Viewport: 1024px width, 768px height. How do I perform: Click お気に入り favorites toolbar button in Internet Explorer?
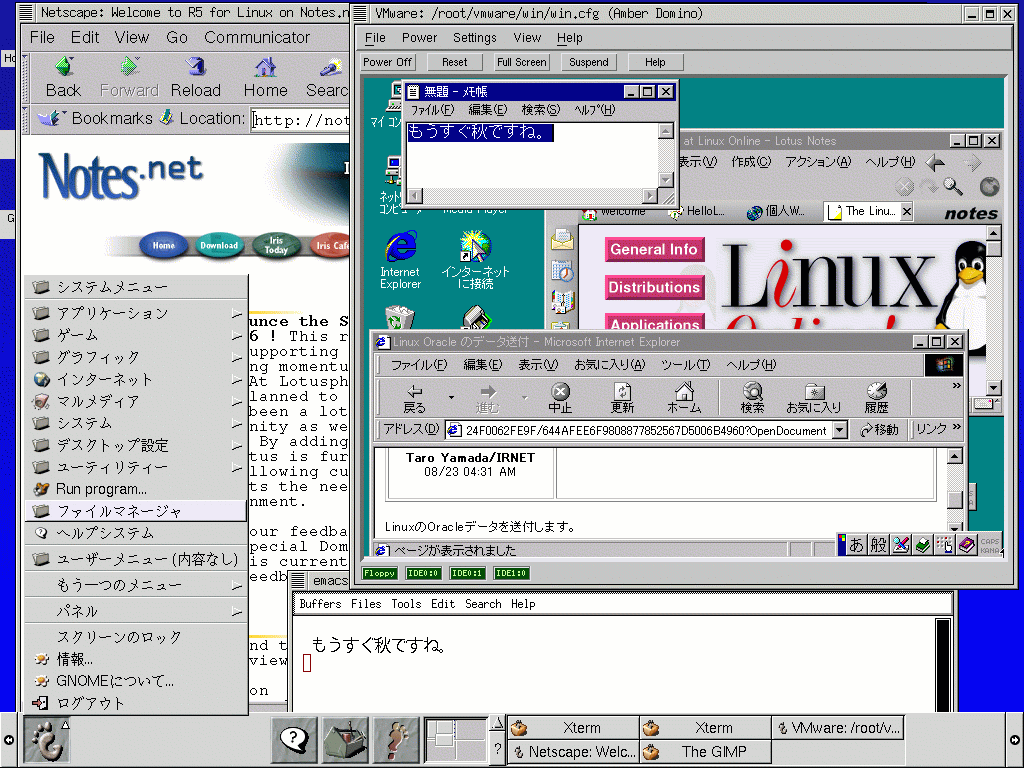(814, 398)
